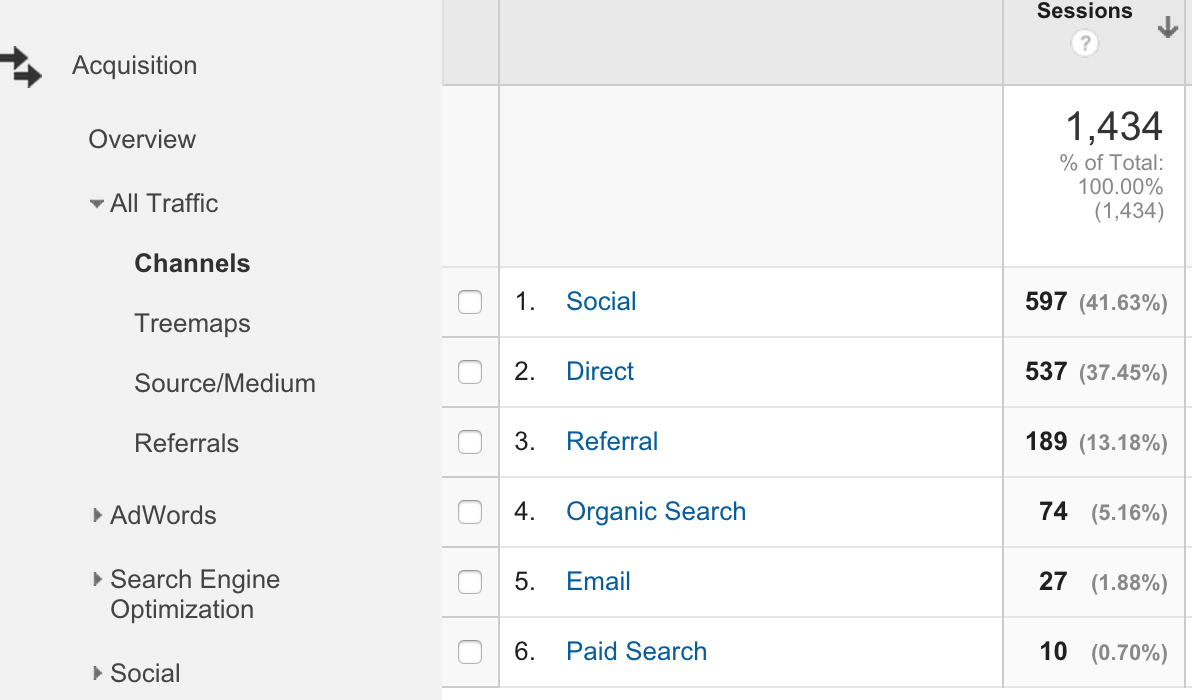Select Overview under Acquisition
The image size is (1192, 700).
[142, 139]
